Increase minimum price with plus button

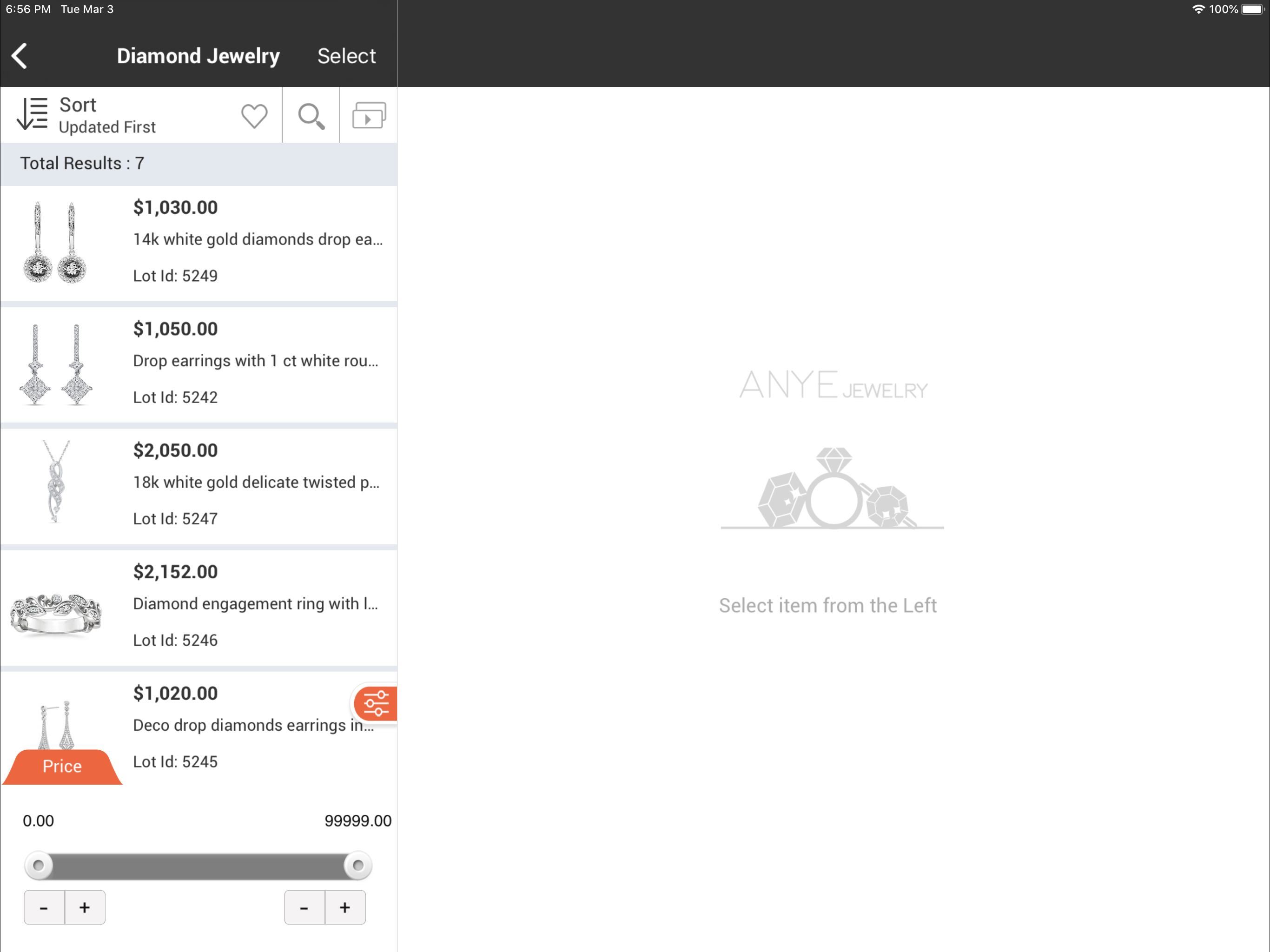pyautogui.click(x=85, y=907)
